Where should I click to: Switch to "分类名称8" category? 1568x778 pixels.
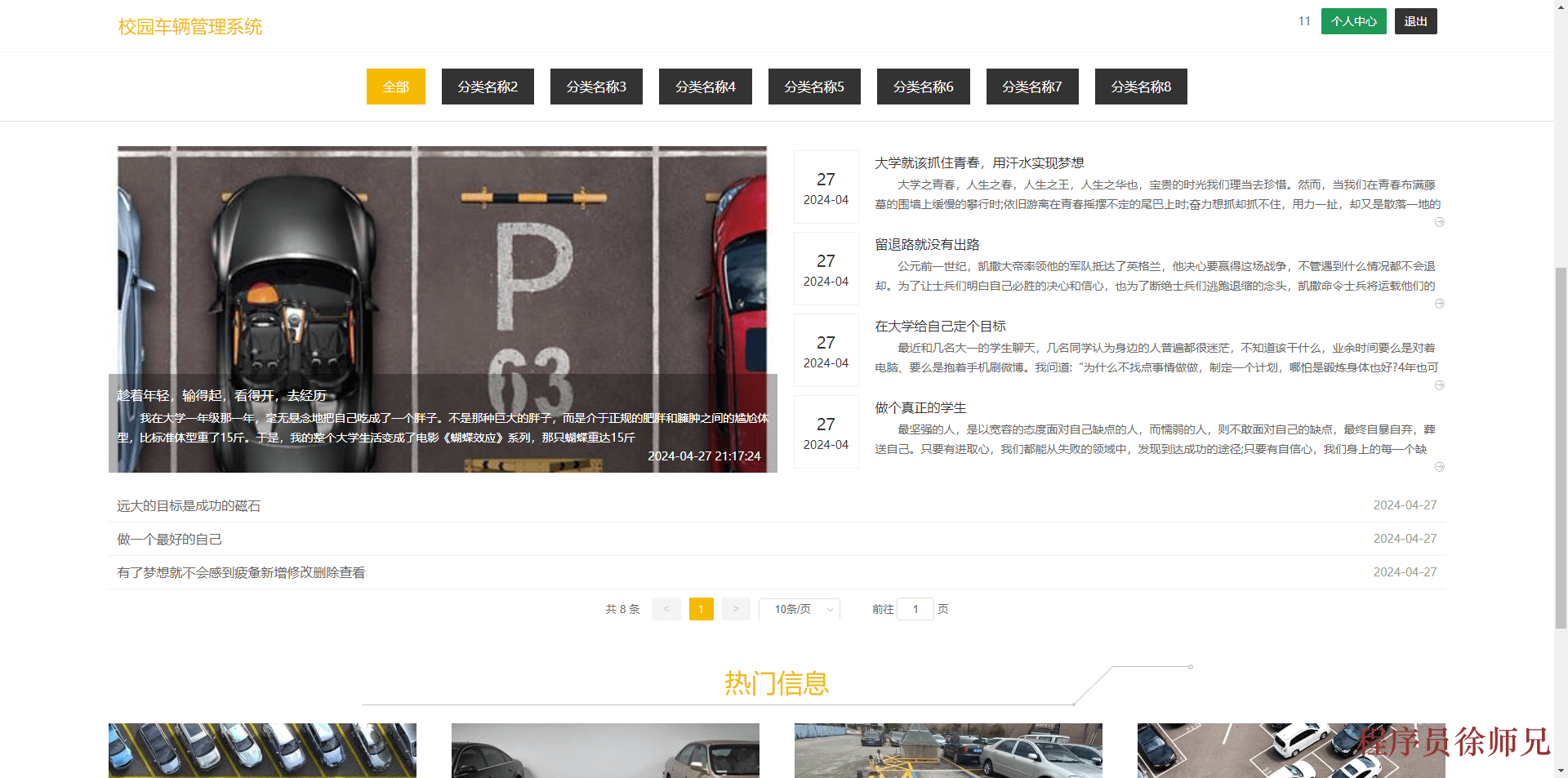1140,86
